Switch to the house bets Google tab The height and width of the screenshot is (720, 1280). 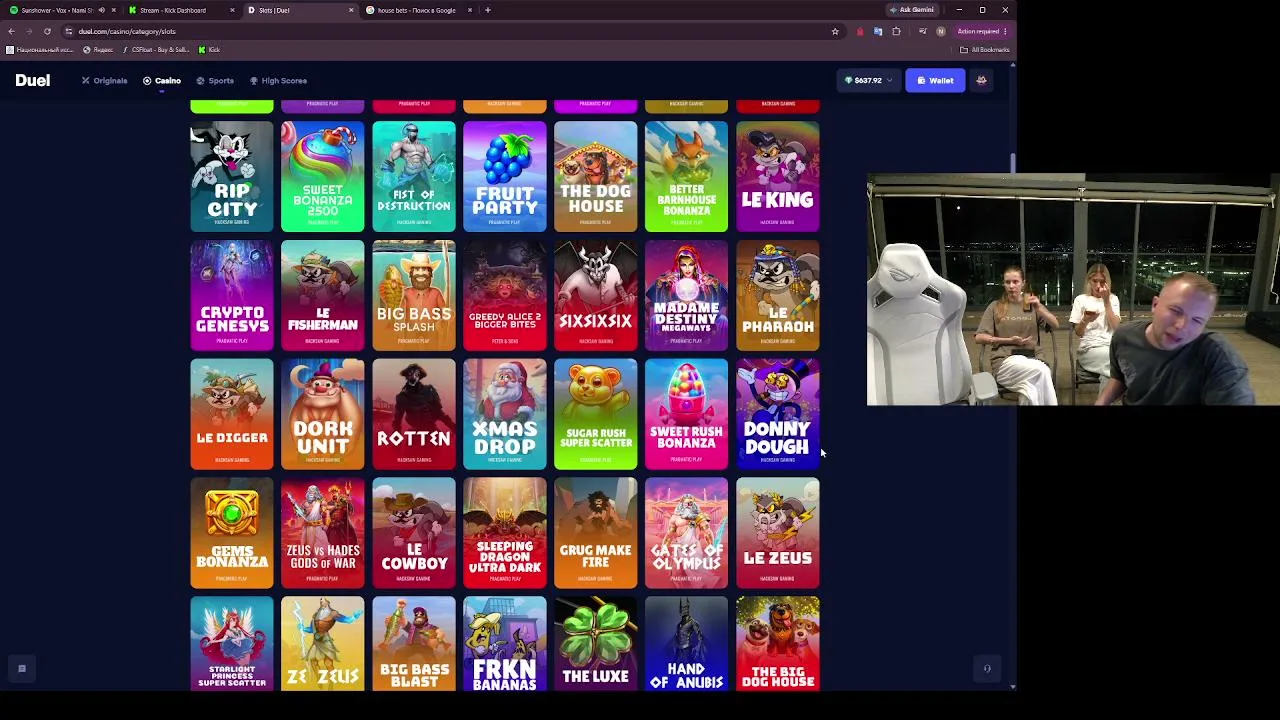click(418, 10)
